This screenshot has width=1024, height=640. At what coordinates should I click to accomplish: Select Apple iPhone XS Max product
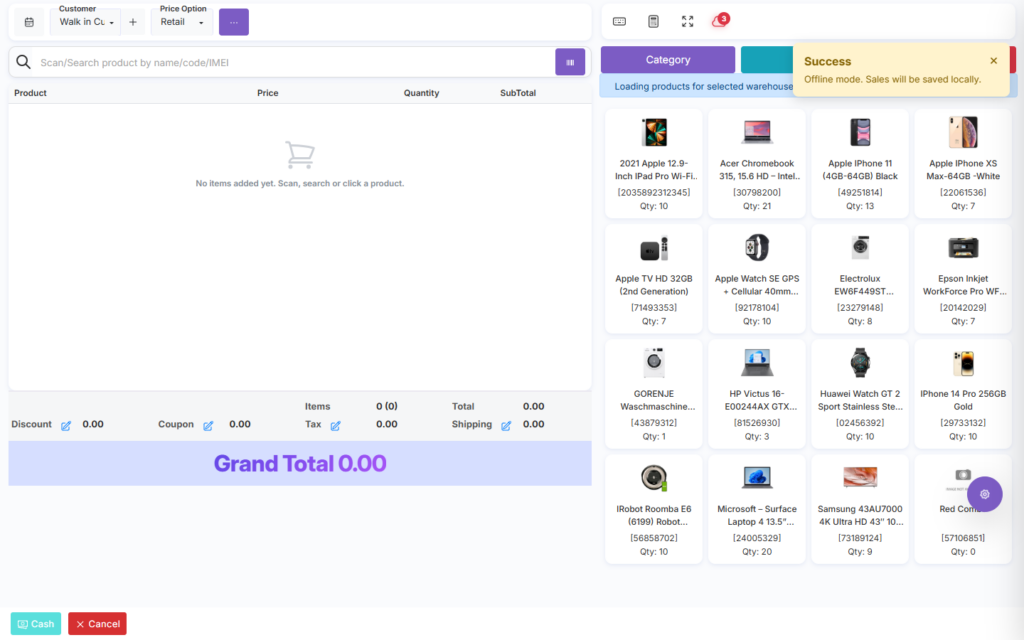(963, 163)
